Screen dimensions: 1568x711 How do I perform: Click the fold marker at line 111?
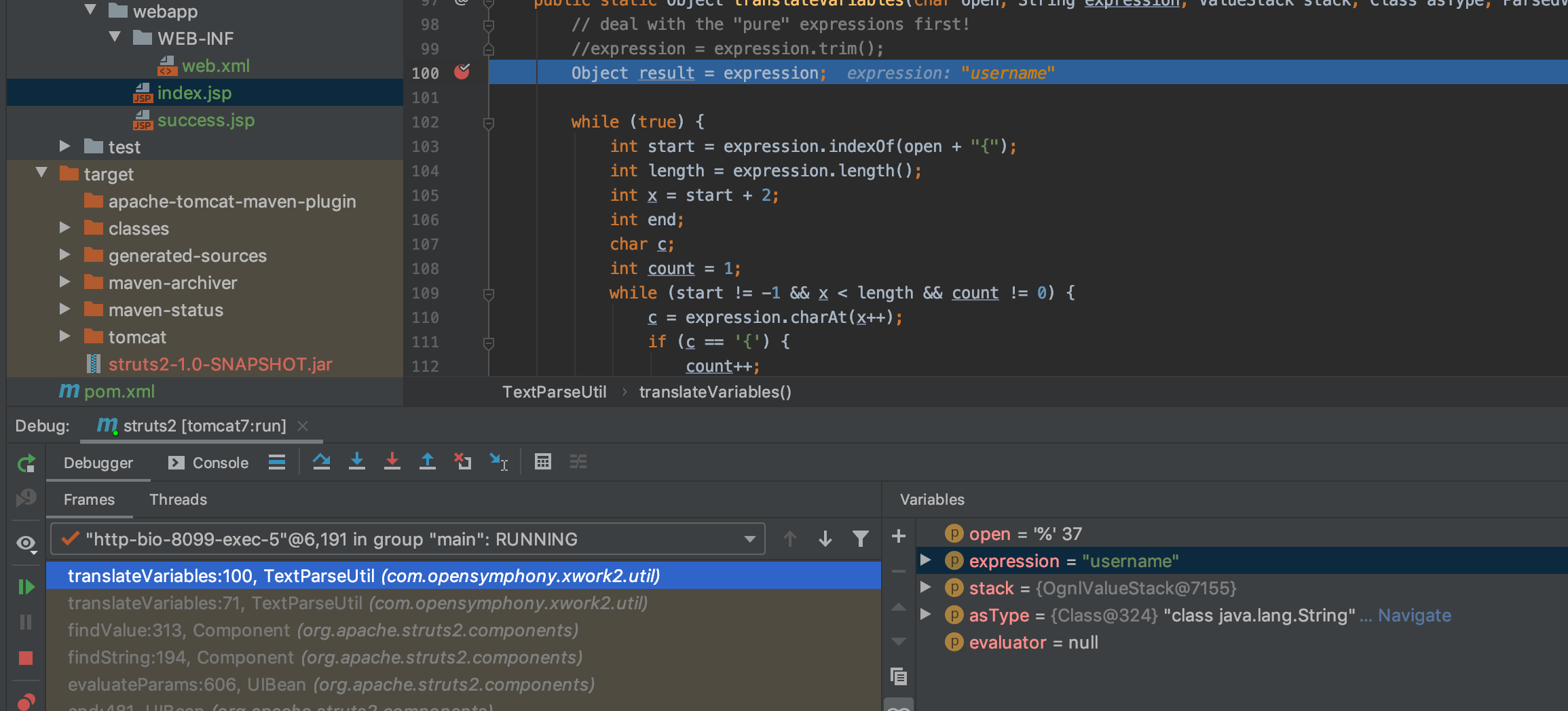[x=488, y=343]
